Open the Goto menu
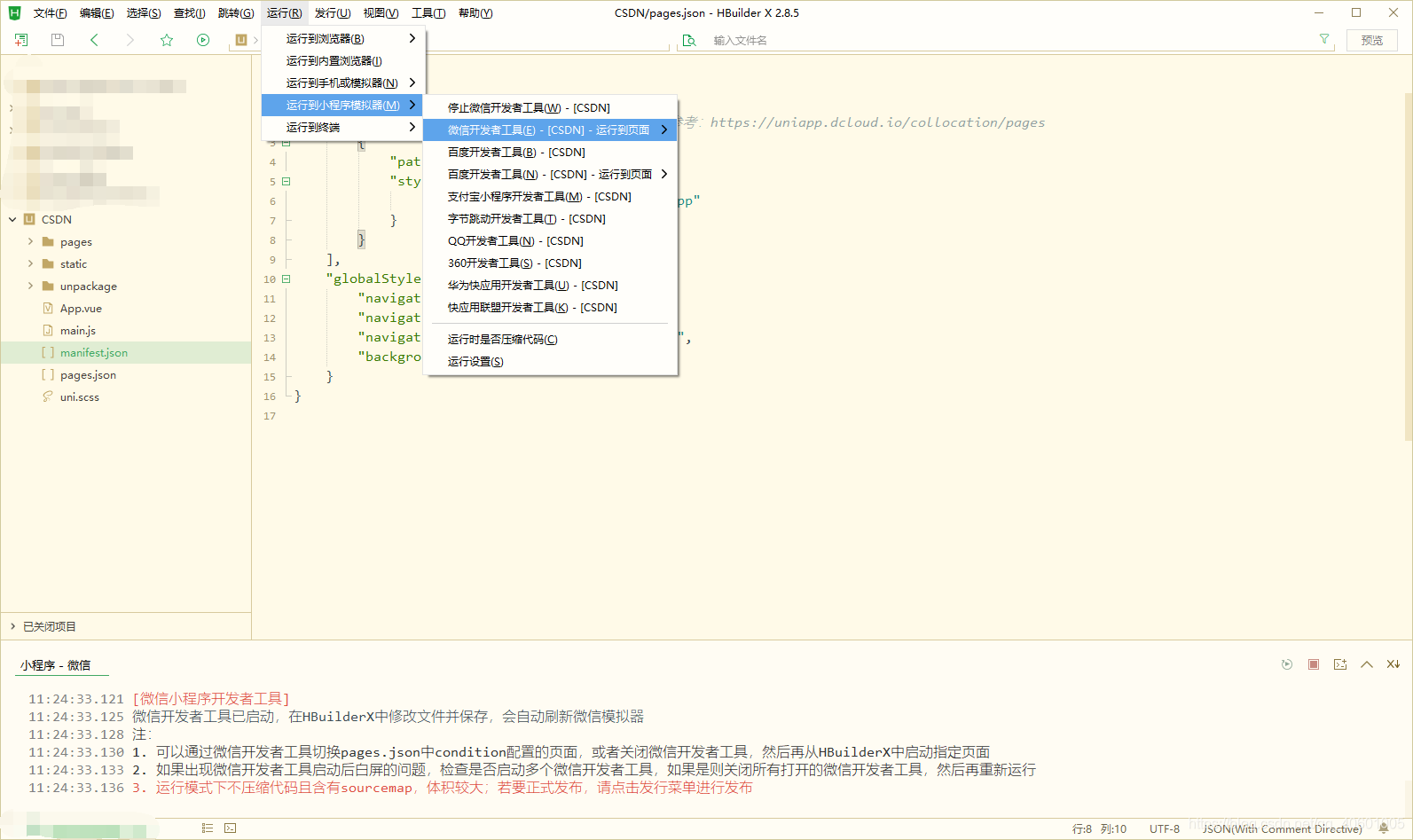Image resolution: width=1413 pixels, height=840 pixels. pyautogui.click(x=236, y=13)
